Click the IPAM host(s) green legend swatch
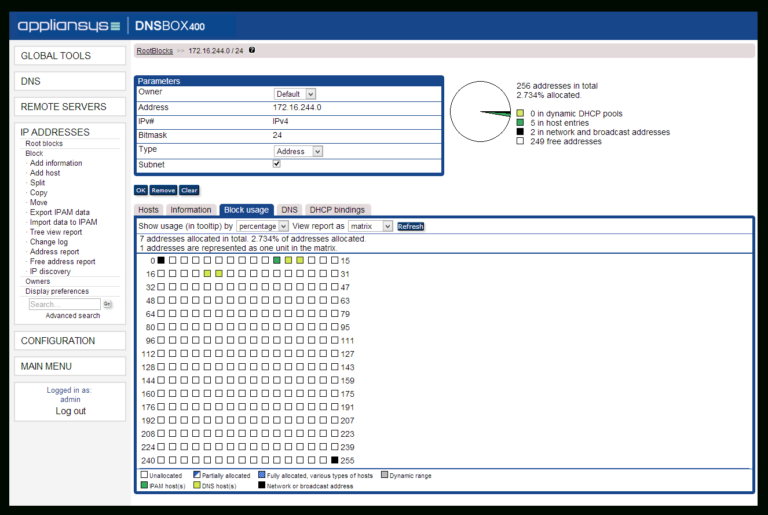 pyautogui.click(x=145, y=485)
